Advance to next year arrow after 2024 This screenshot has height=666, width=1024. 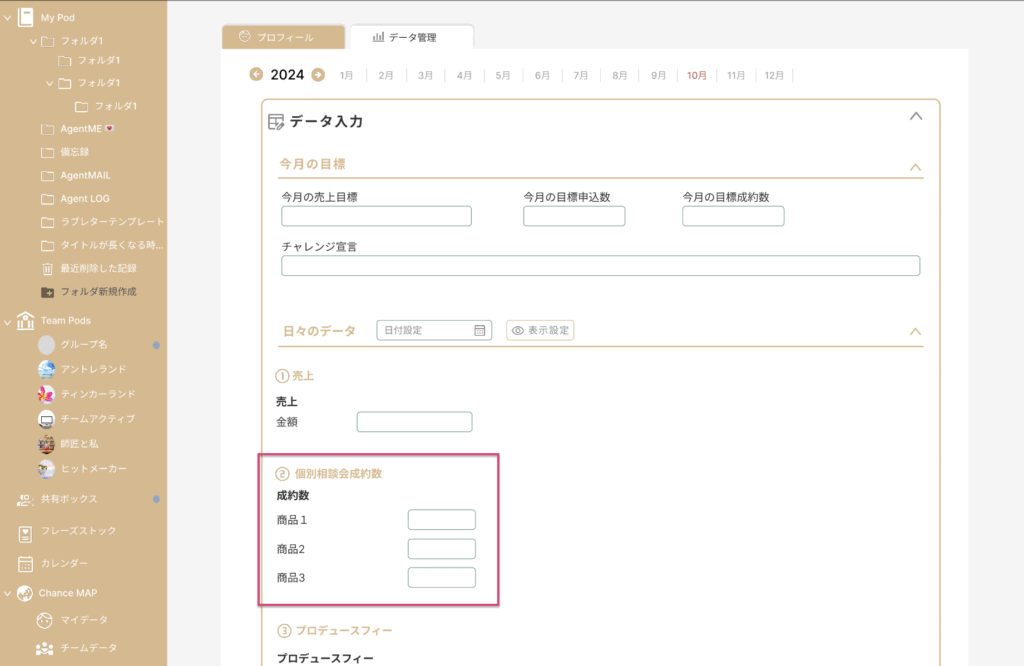318,74
